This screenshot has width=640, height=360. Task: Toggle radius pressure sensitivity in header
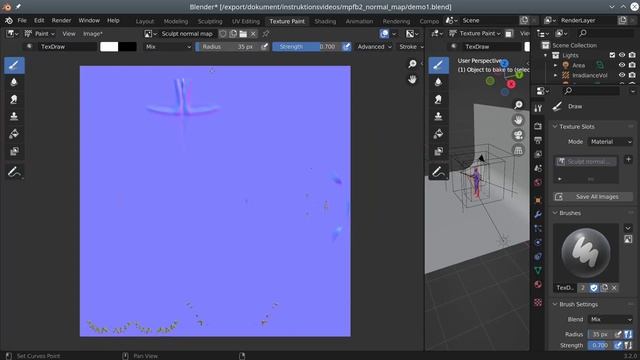[x=264, y=47]
